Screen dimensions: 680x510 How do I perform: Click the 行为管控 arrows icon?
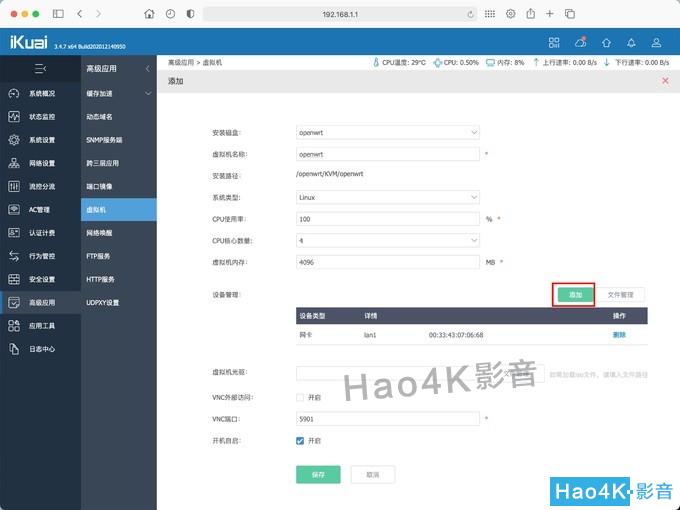(x=14, y=256)
